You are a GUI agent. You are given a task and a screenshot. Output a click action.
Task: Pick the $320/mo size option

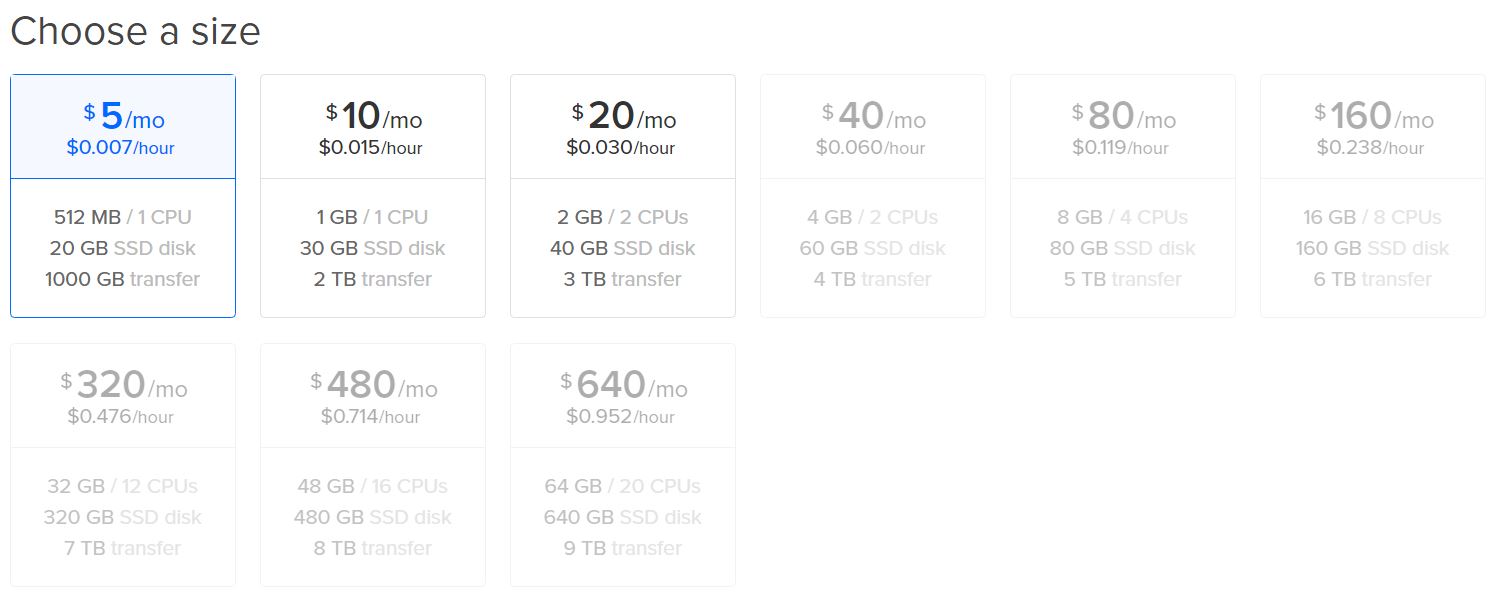123,465
